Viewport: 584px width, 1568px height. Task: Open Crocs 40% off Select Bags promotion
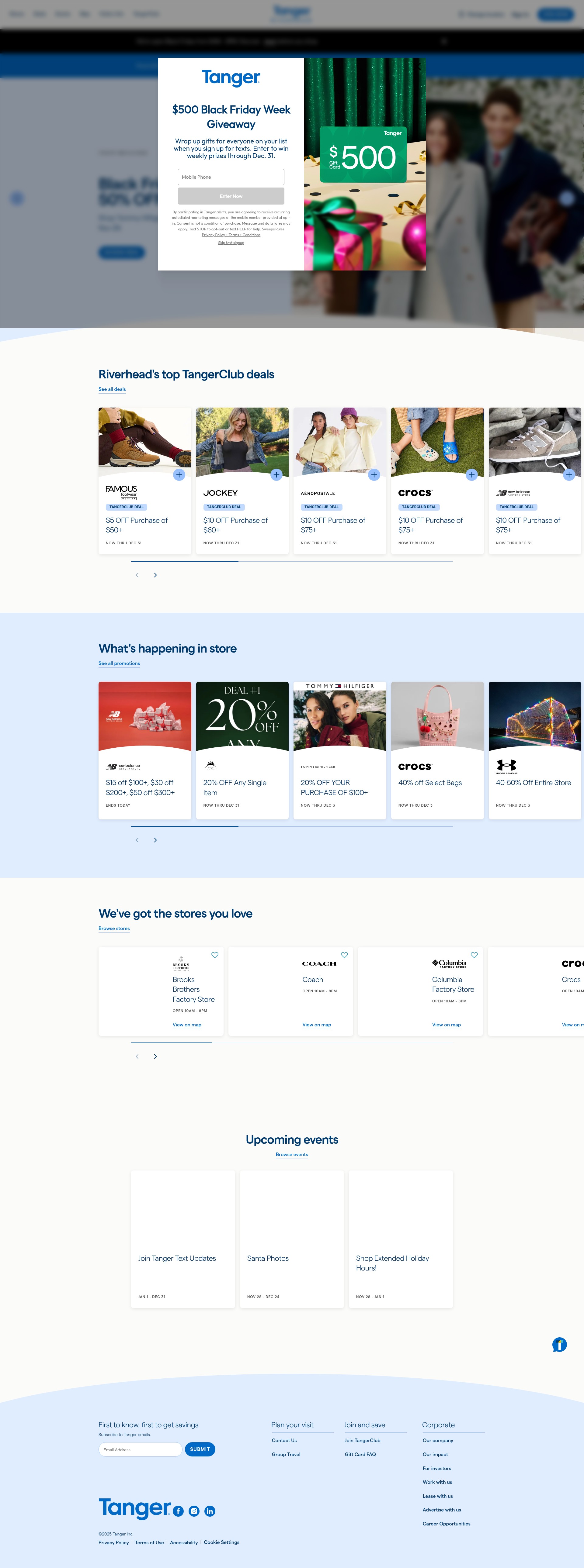tap(437, 750)
